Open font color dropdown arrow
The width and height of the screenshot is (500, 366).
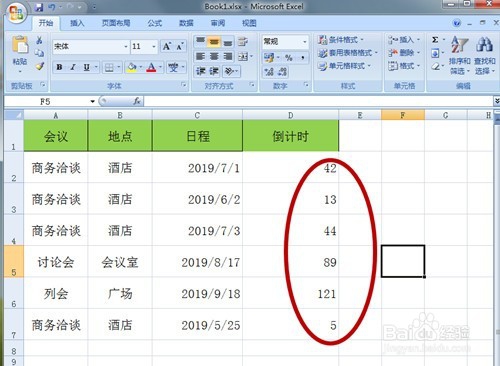pos(160,68)
